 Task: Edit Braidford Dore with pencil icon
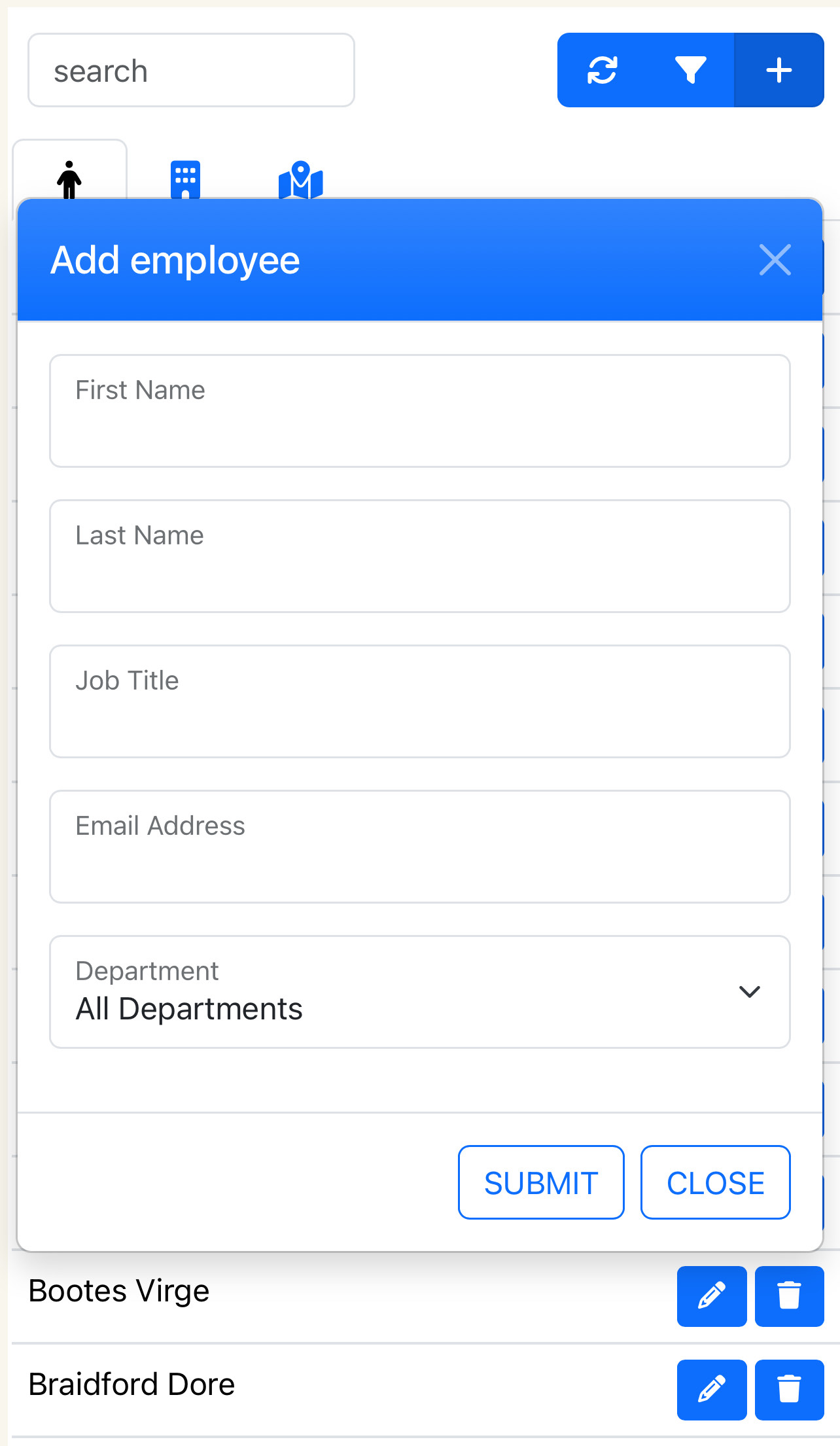[x=711, y=1389]
